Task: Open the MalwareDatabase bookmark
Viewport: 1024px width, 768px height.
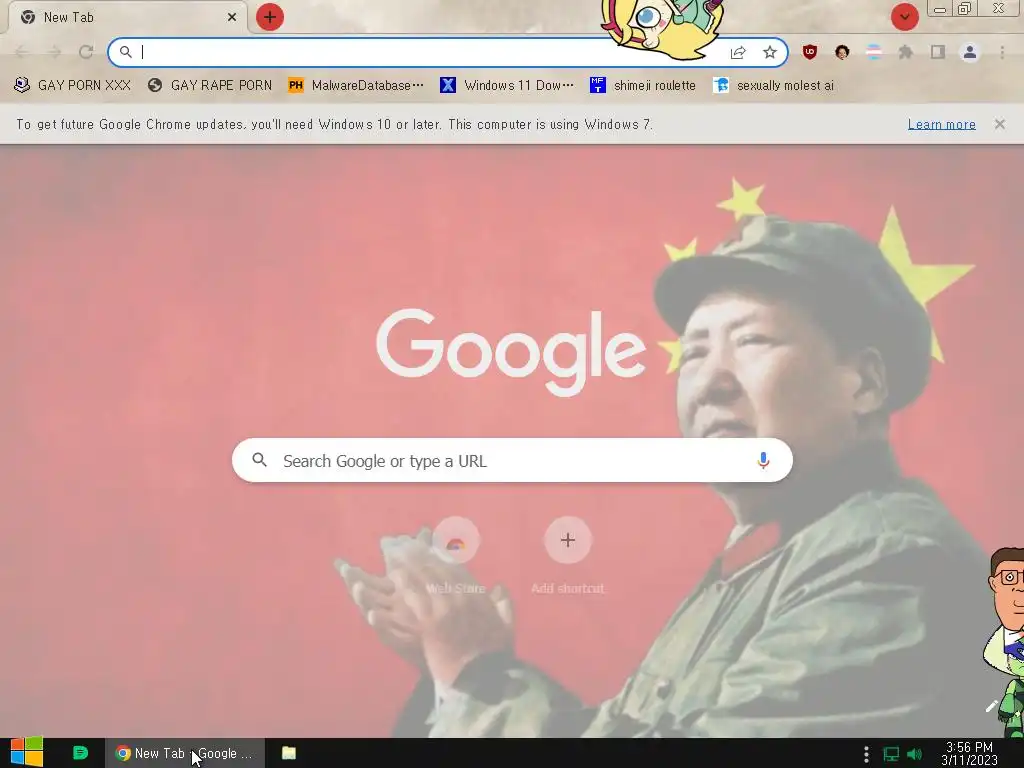Action: click(356, 86)
